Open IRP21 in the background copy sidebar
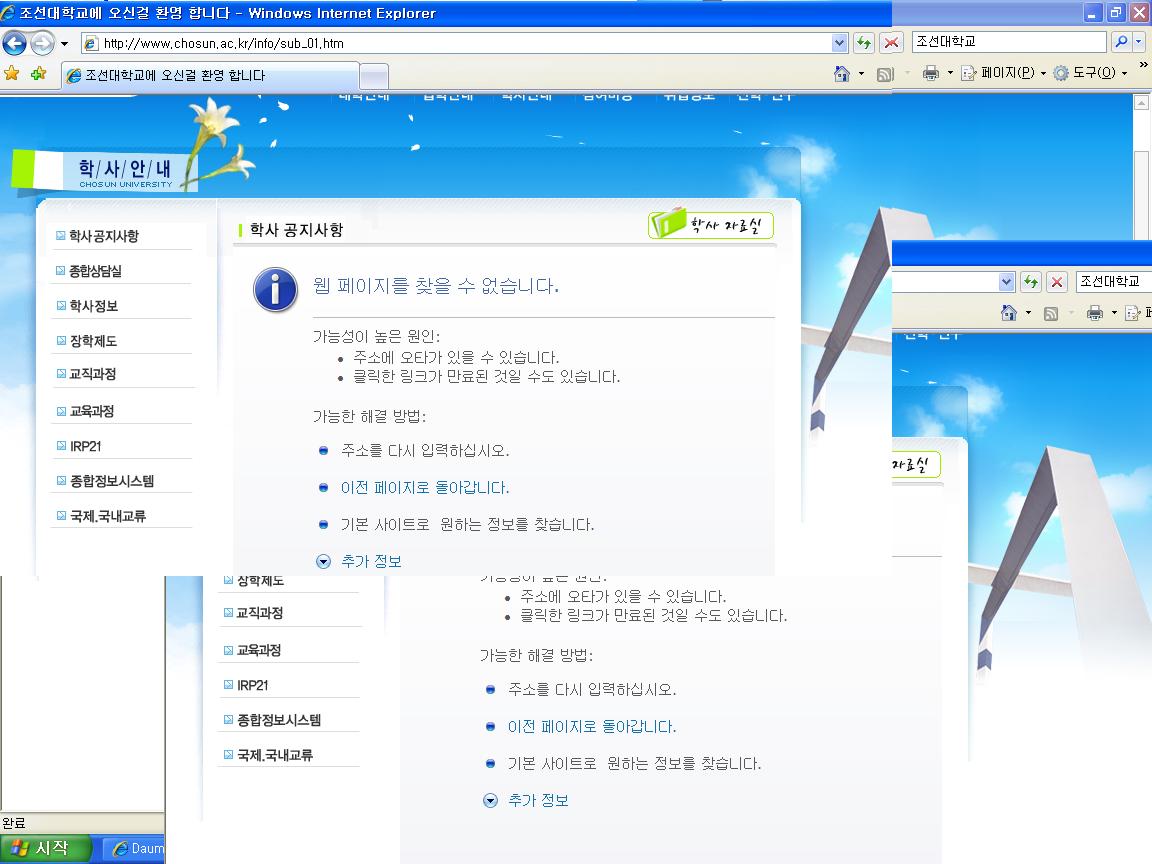The image size is (1152, 864). point(252,685)
